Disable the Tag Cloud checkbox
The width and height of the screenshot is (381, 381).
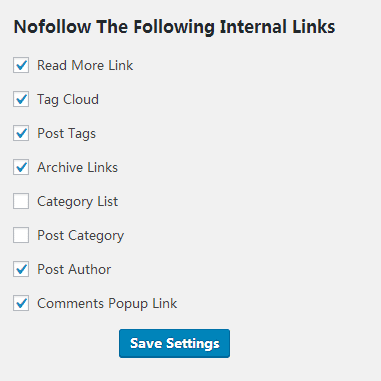point(21,99)
